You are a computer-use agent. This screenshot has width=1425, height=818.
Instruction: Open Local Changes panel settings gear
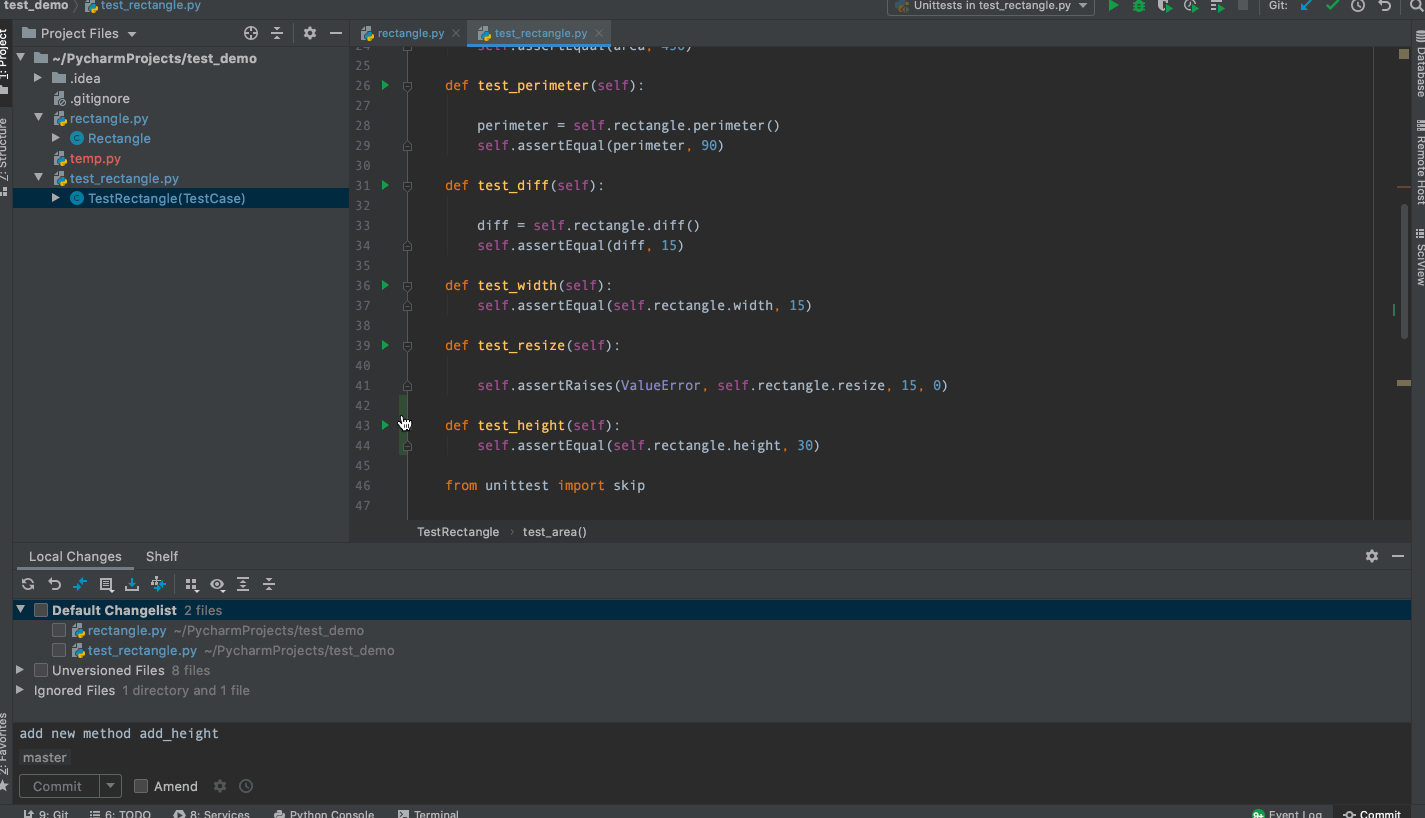[1372, 556]
